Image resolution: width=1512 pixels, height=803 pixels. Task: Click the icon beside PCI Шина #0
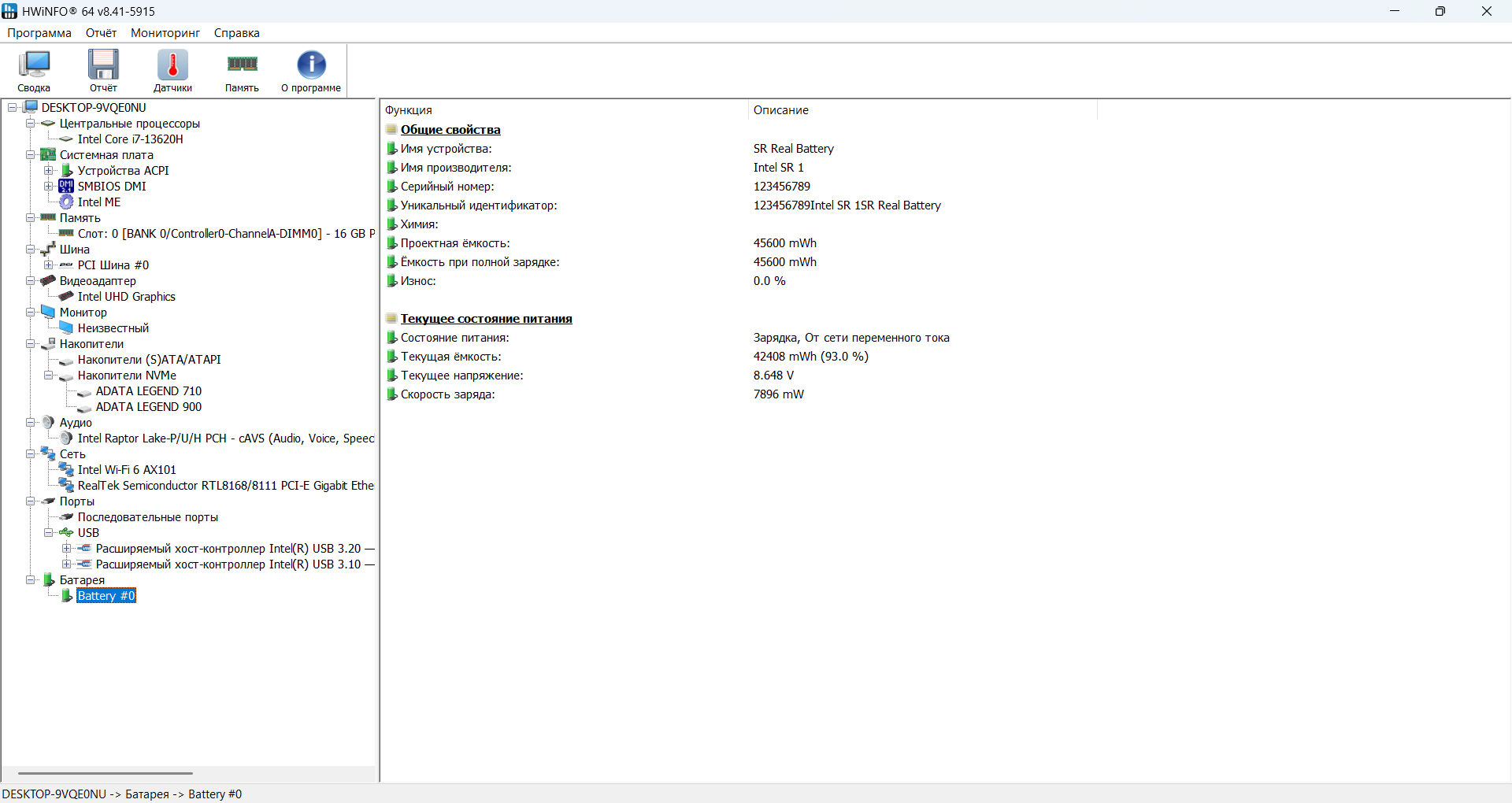coord(66,265)
